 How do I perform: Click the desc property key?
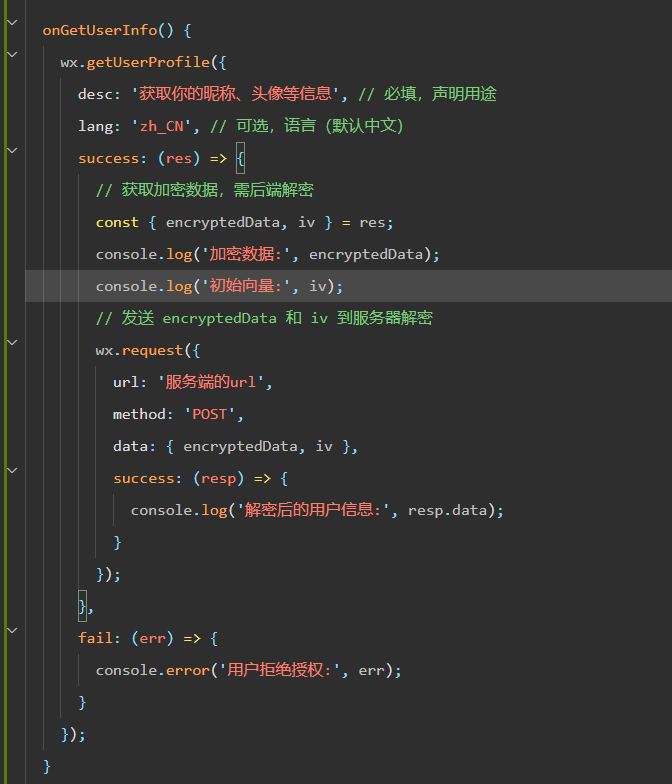pyautogui.click(x=96, y=94)
